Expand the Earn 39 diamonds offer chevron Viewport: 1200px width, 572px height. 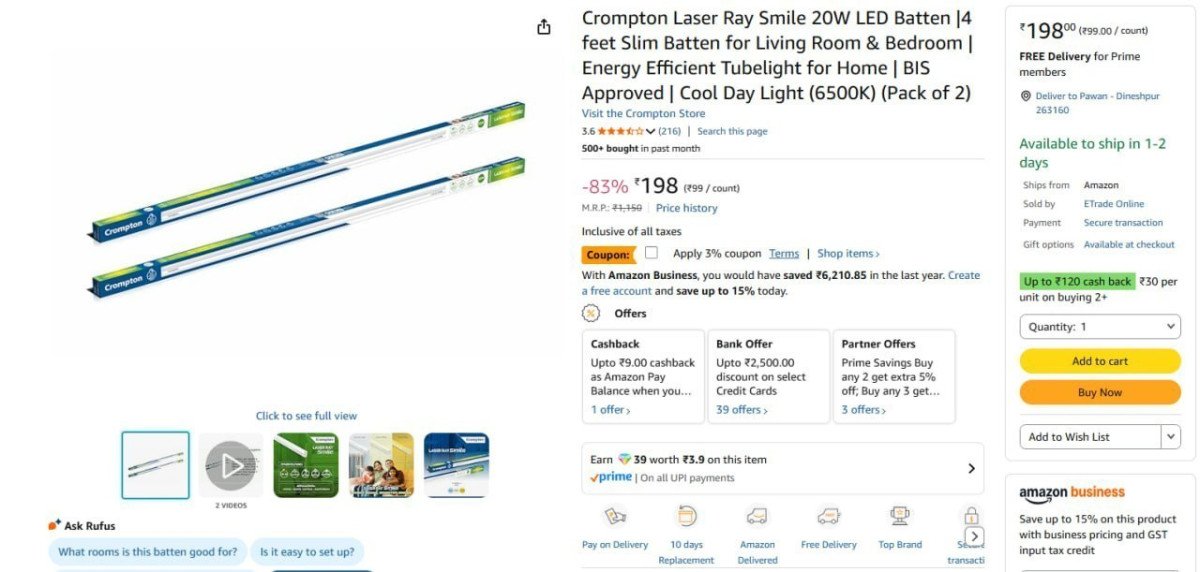(x=971, y=468)
